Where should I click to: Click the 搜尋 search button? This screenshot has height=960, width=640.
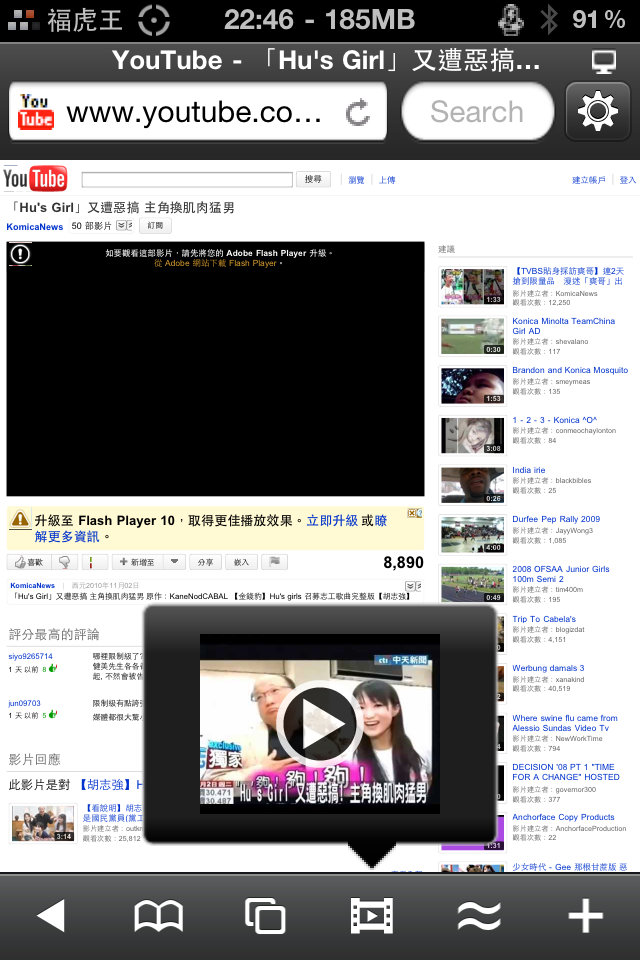pyautogui.click(x=313, y=179)
